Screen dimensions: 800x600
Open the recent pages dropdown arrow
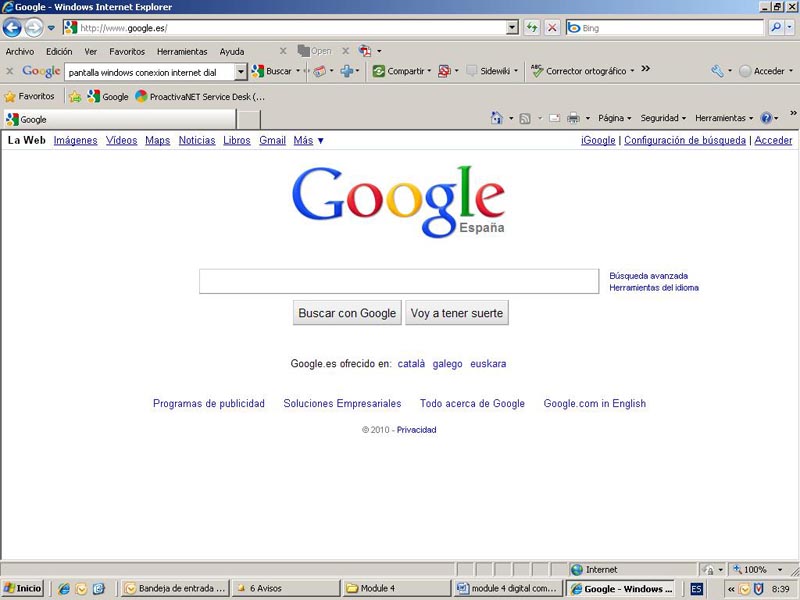[51, 28]
